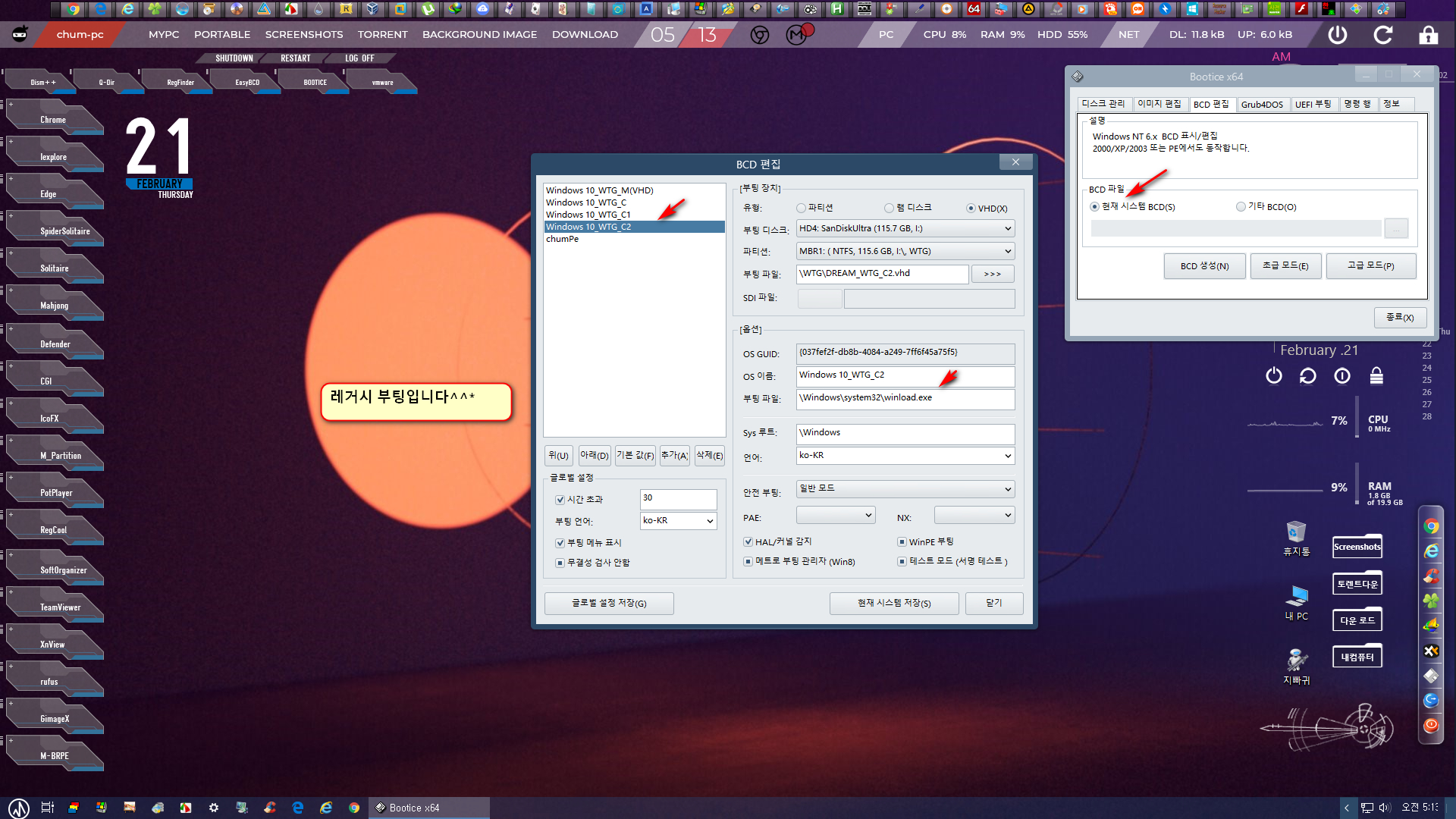Open the PAE dropdown
This screenshot has width=1456, height=819.
pyautogui.click(x=836, y=516)
